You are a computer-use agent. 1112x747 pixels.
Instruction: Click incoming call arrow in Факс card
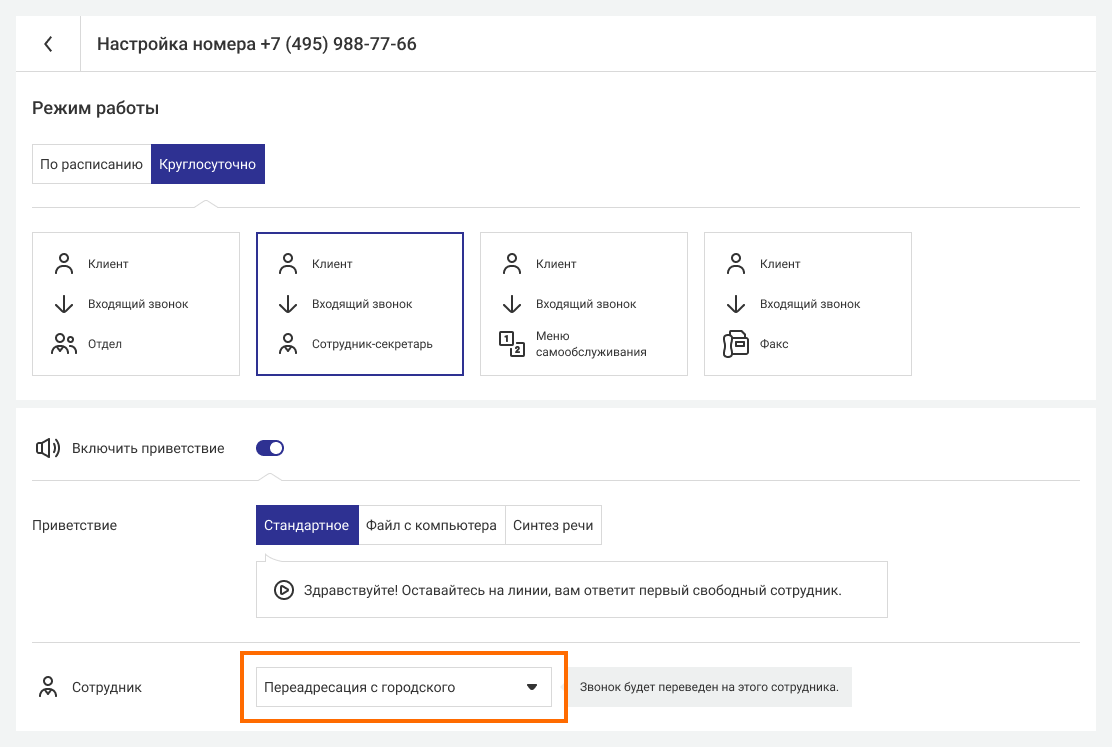(736, 304)
